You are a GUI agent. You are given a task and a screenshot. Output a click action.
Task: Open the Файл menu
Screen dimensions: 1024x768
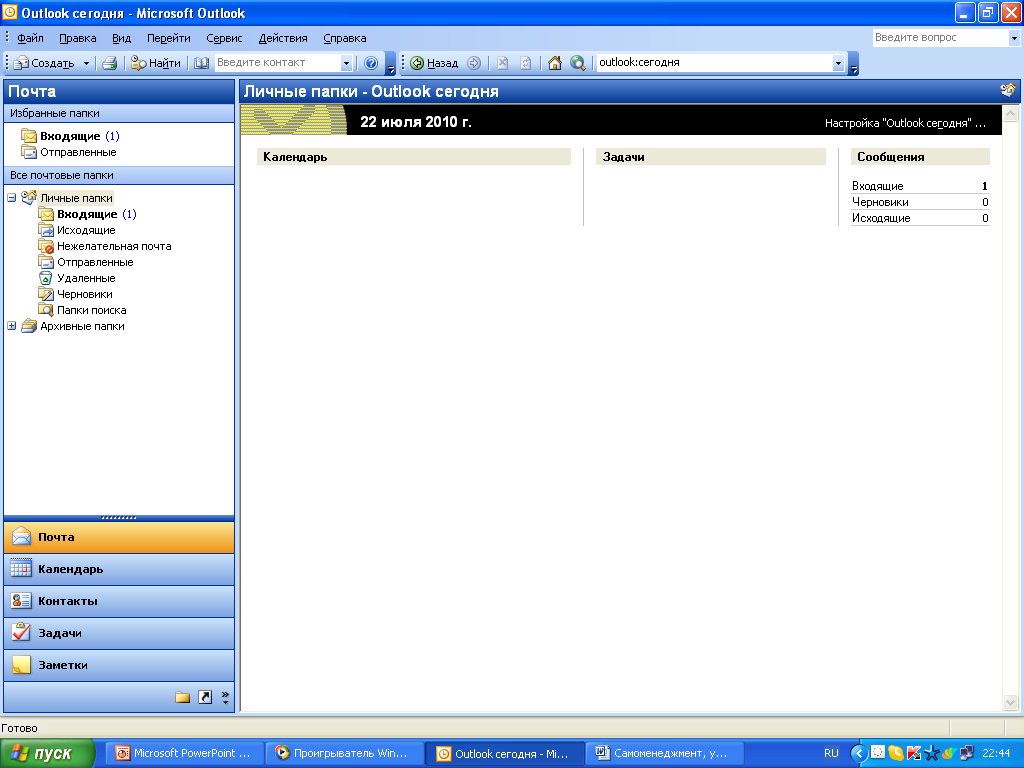point(30,39)
